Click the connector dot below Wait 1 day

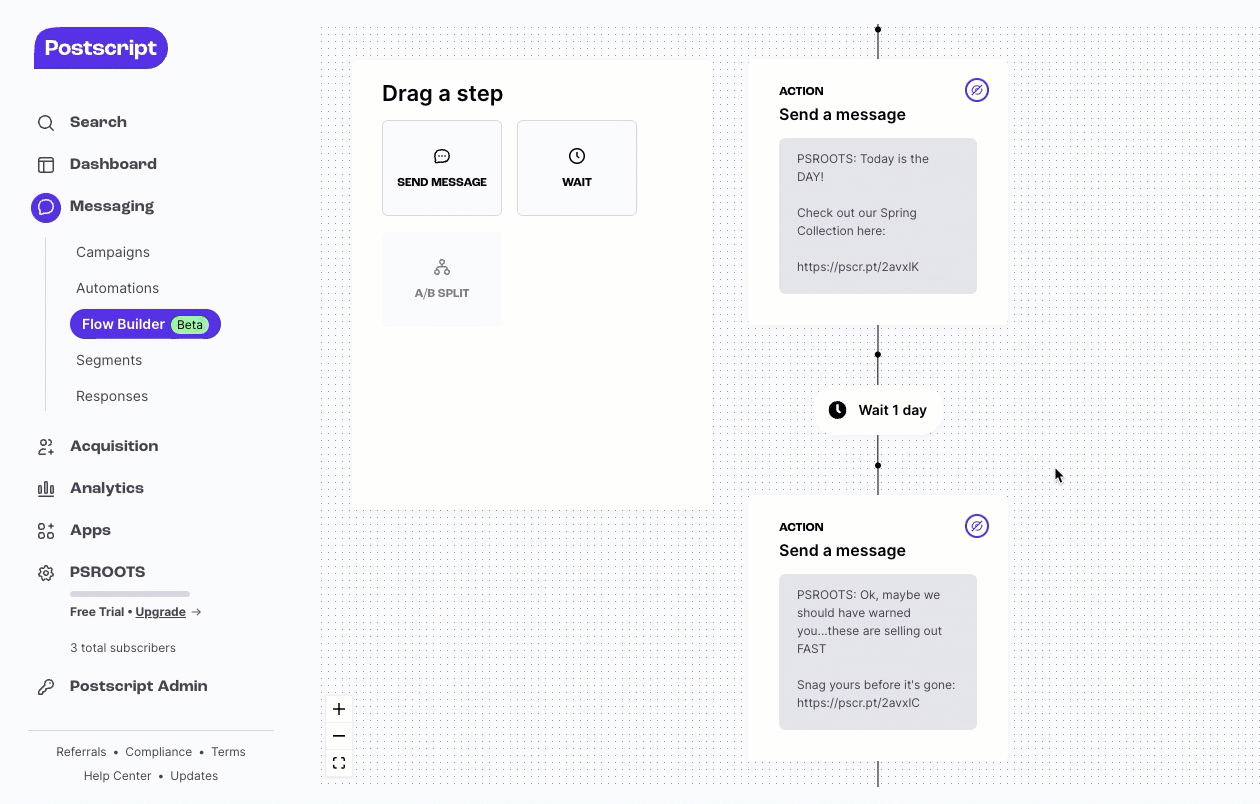(x=878, y=465)
